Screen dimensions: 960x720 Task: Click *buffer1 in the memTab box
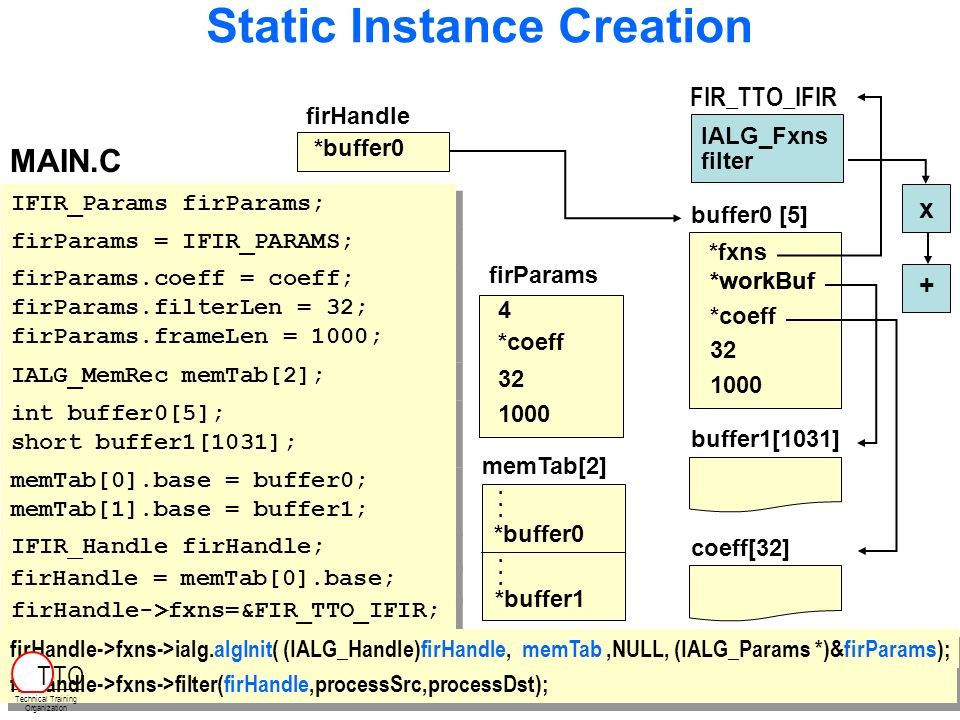click(539, 599)
